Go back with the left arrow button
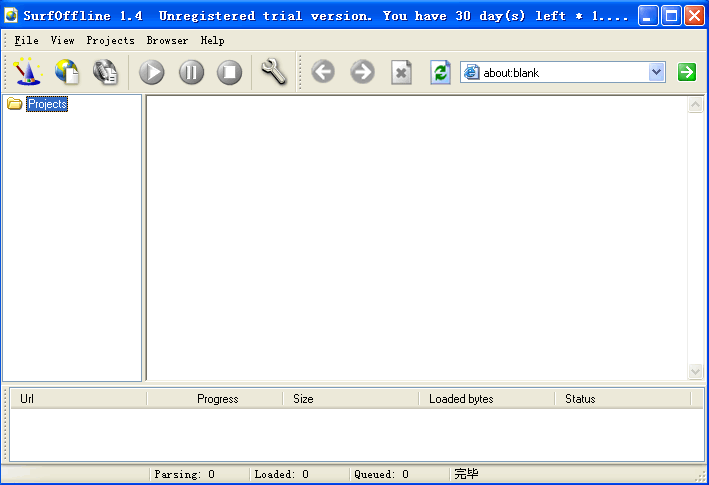Viewport: 709px width, 485px height. pyautogui.click(x=323, y=71)
